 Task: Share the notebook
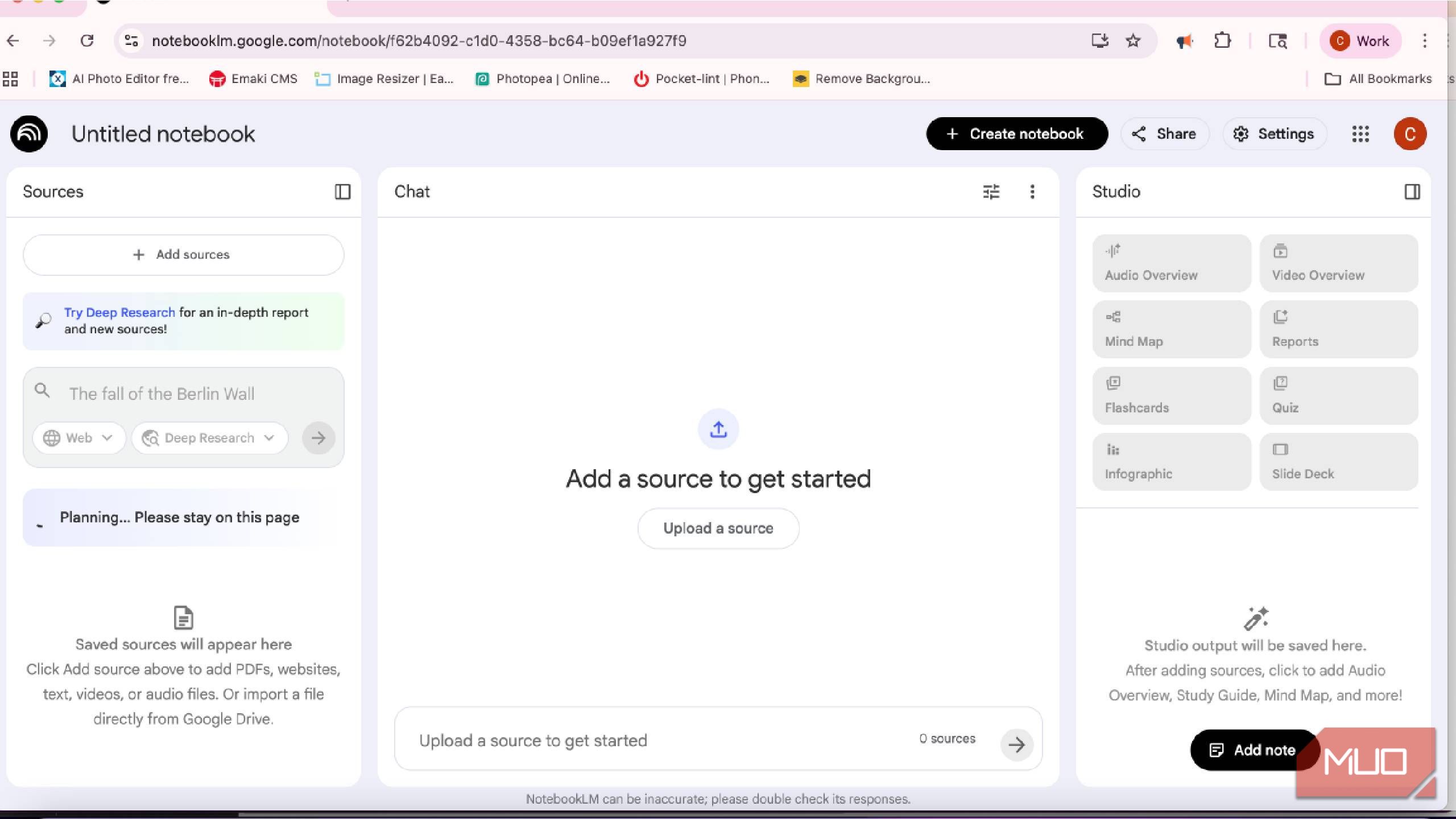click(1164, 134)
